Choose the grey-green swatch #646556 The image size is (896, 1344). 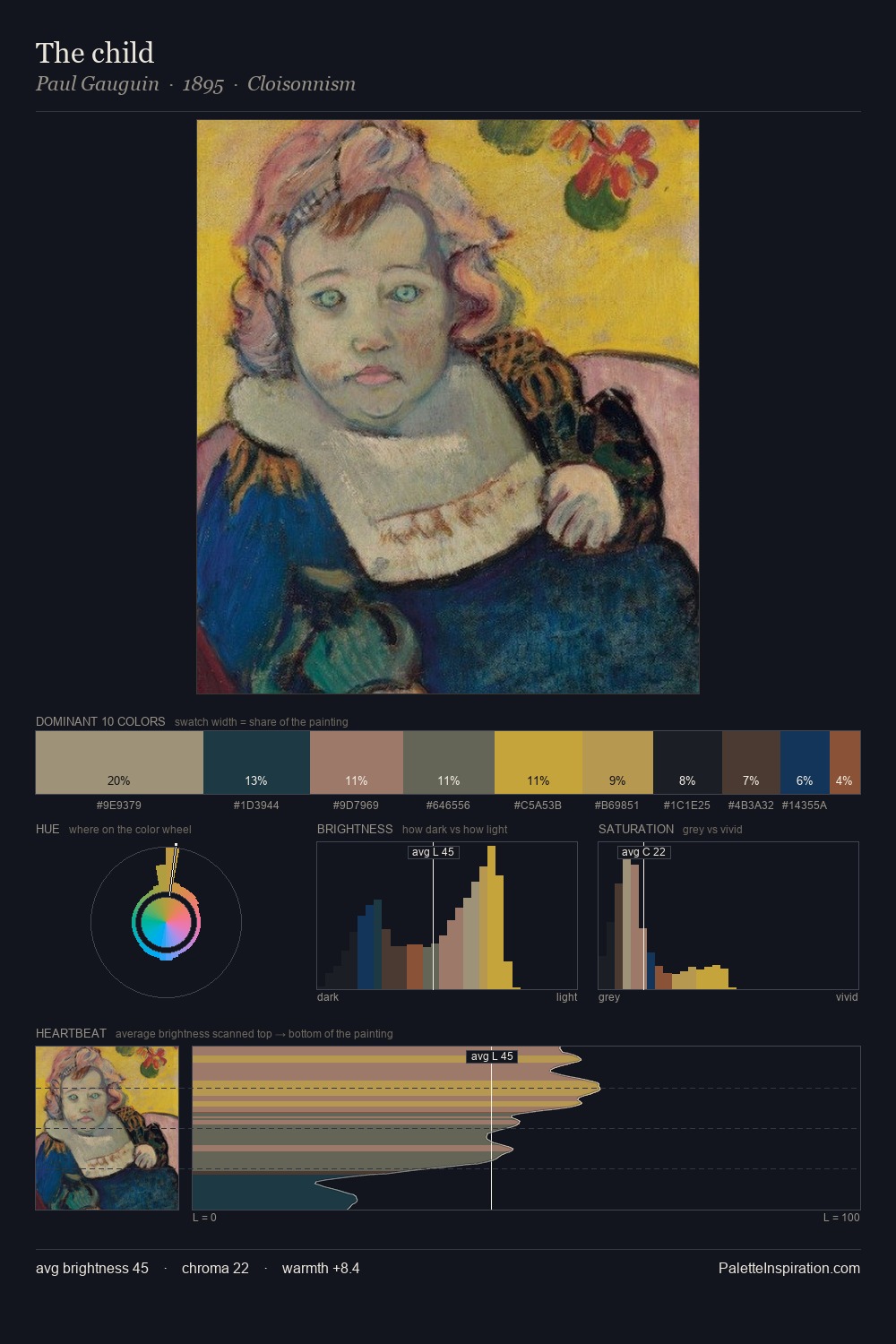[449, 762]
